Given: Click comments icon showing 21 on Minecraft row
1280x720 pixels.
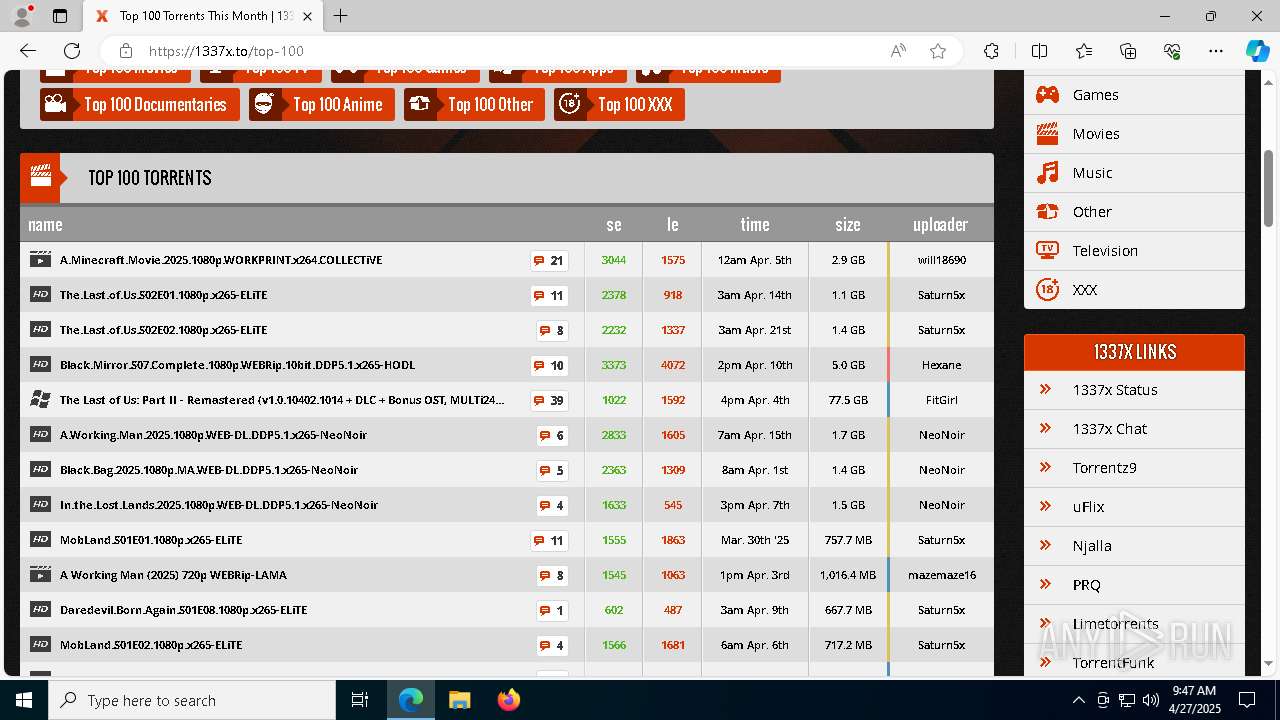Looking at the screenshot, I should (549, 260).
